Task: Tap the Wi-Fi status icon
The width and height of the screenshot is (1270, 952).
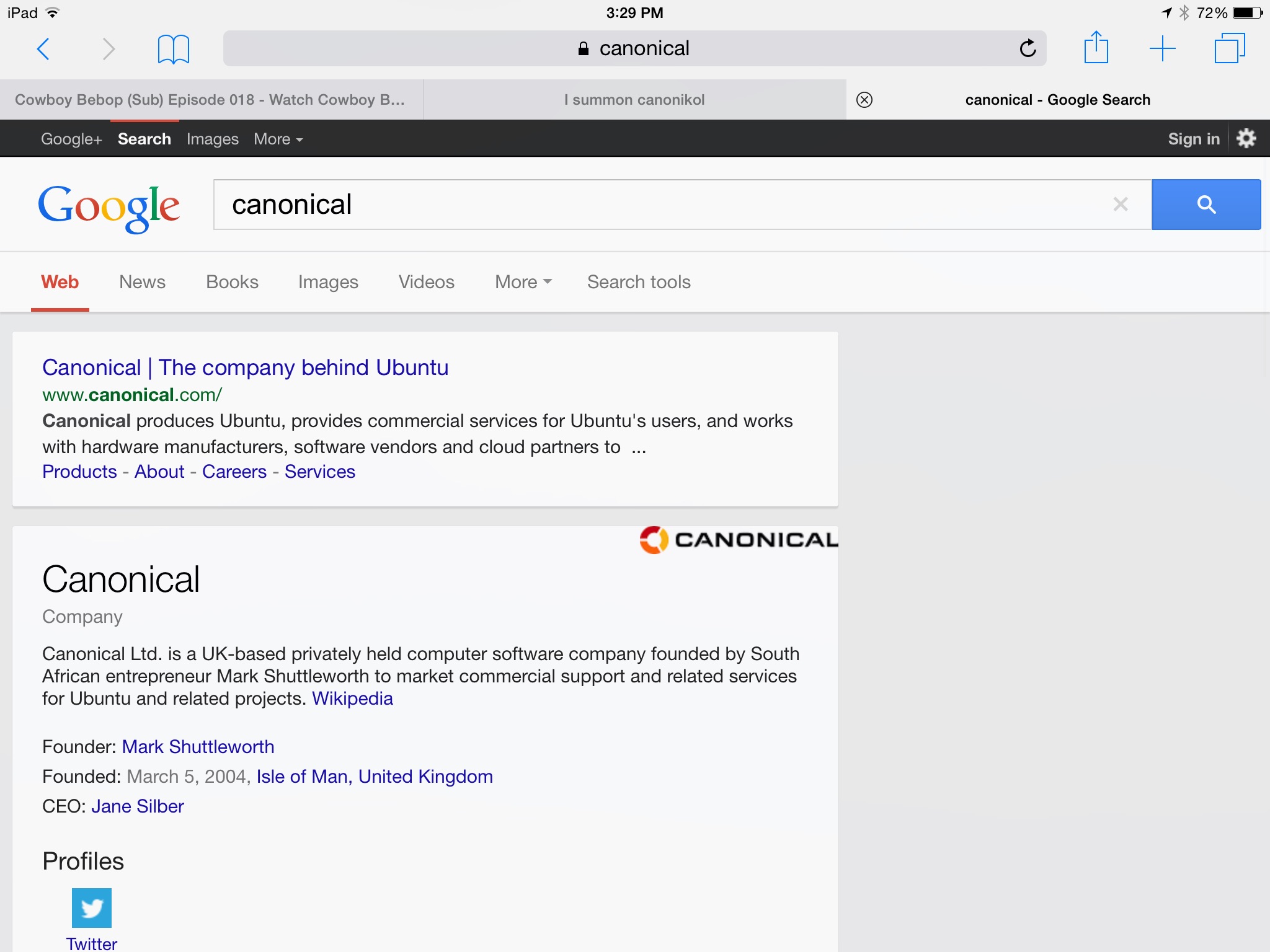Action: click(53, 12)
